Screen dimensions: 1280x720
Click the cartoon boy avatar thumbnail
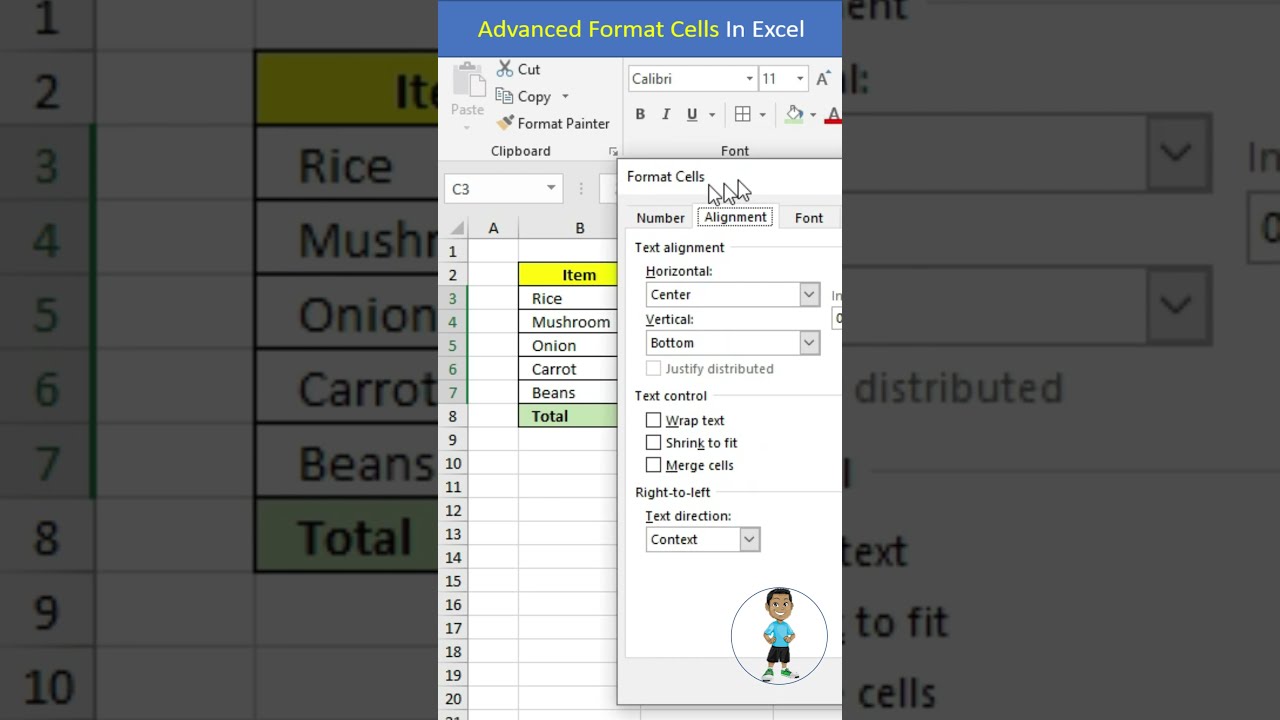779,636
